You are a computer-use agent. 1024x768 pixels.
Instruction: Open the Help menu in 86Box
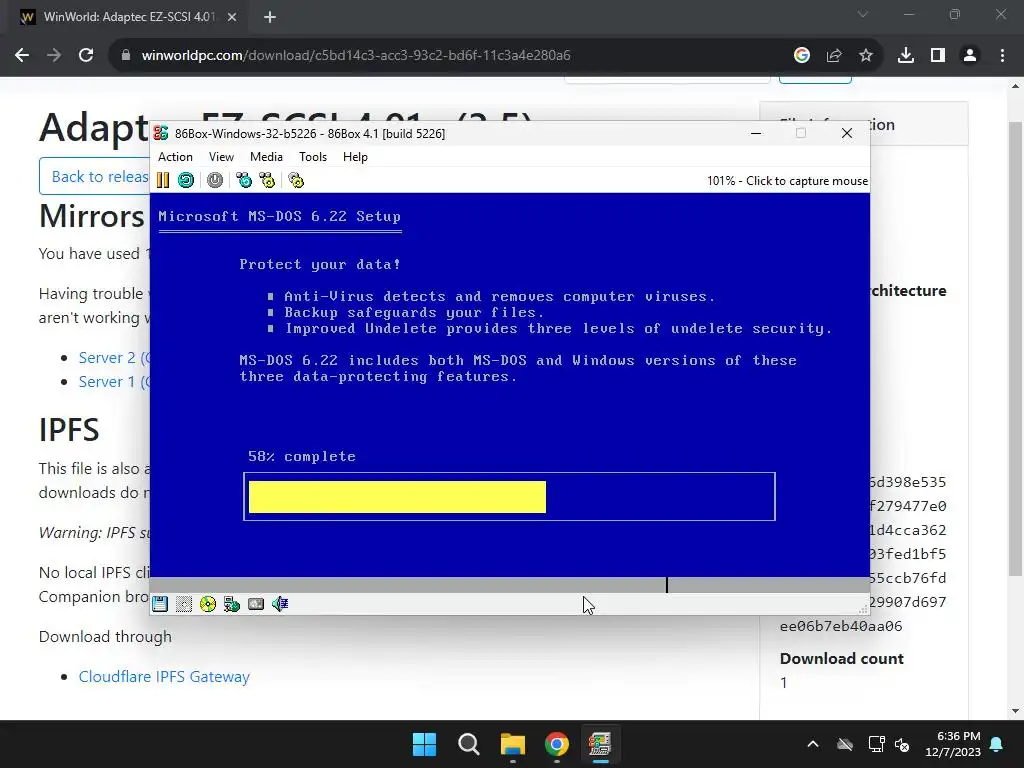coord(355,157)
